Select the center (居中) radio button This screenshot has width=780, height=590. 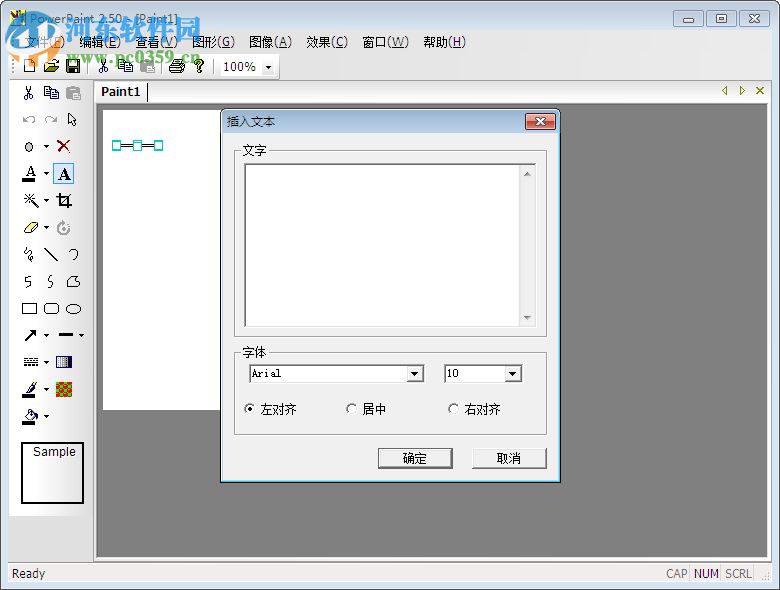tap(351, 409)
